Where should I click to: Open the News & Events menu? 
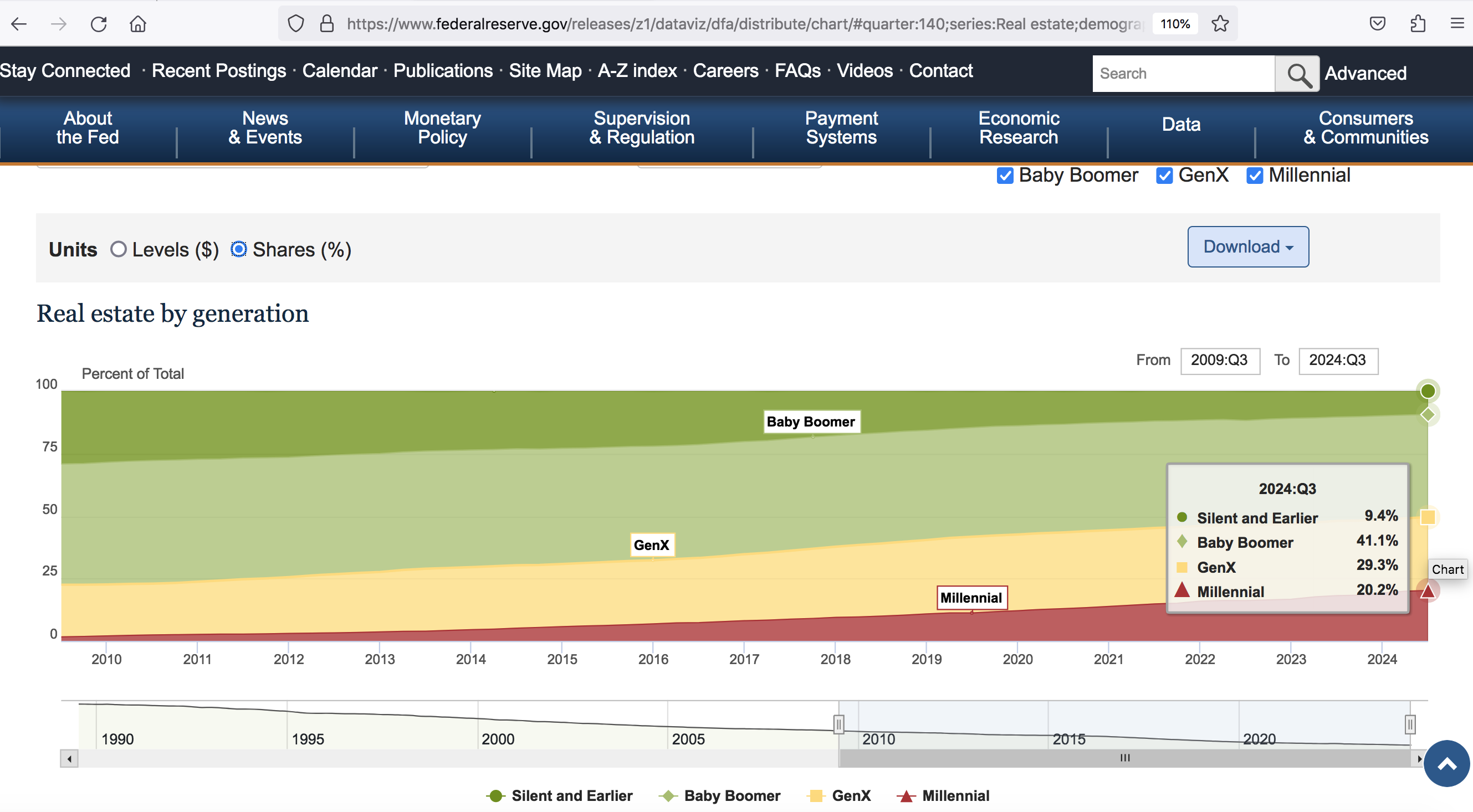coord(265,127)
